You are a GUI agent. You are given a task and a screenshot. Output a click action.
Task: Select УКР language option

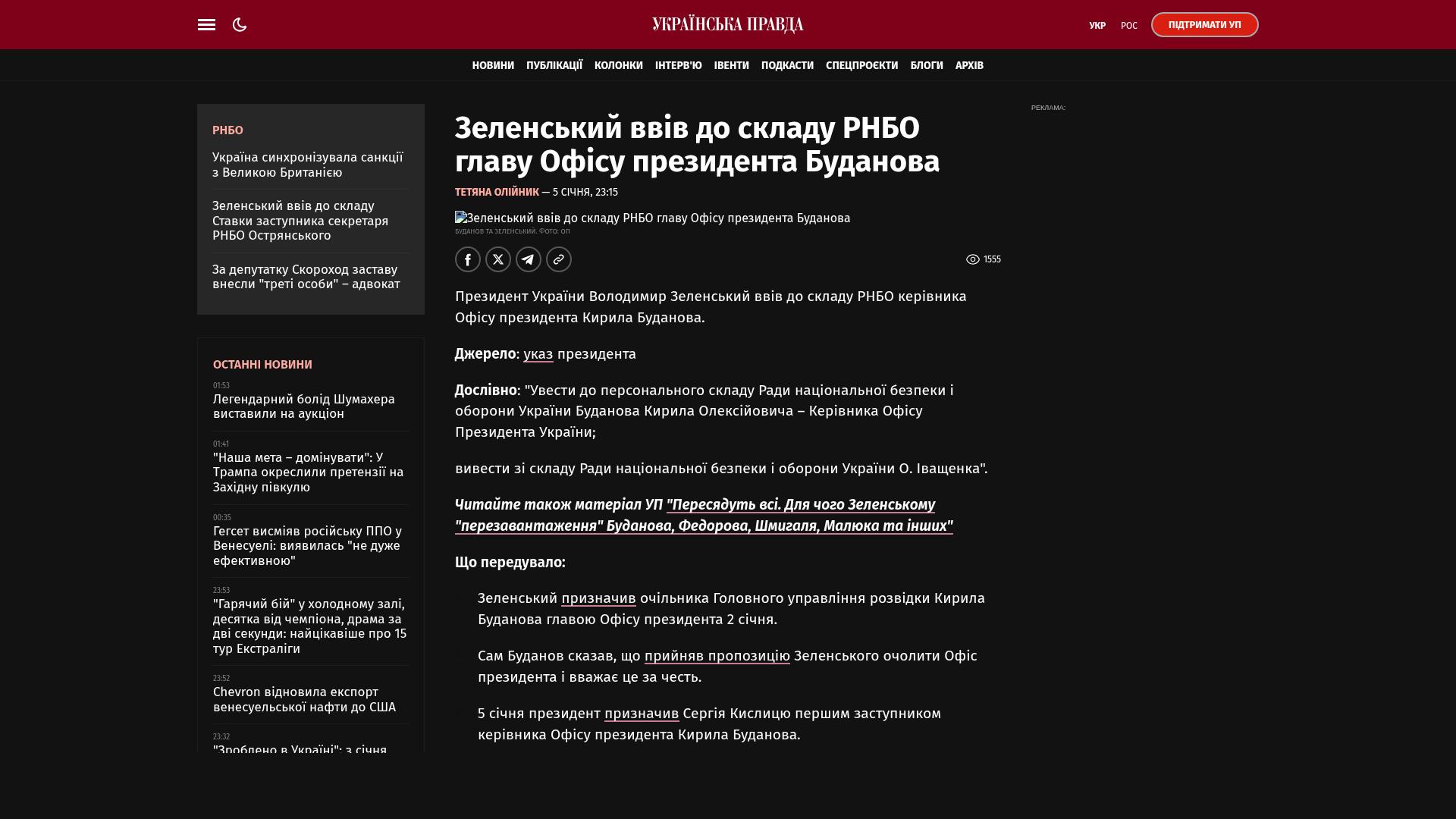pos(1097,26)
